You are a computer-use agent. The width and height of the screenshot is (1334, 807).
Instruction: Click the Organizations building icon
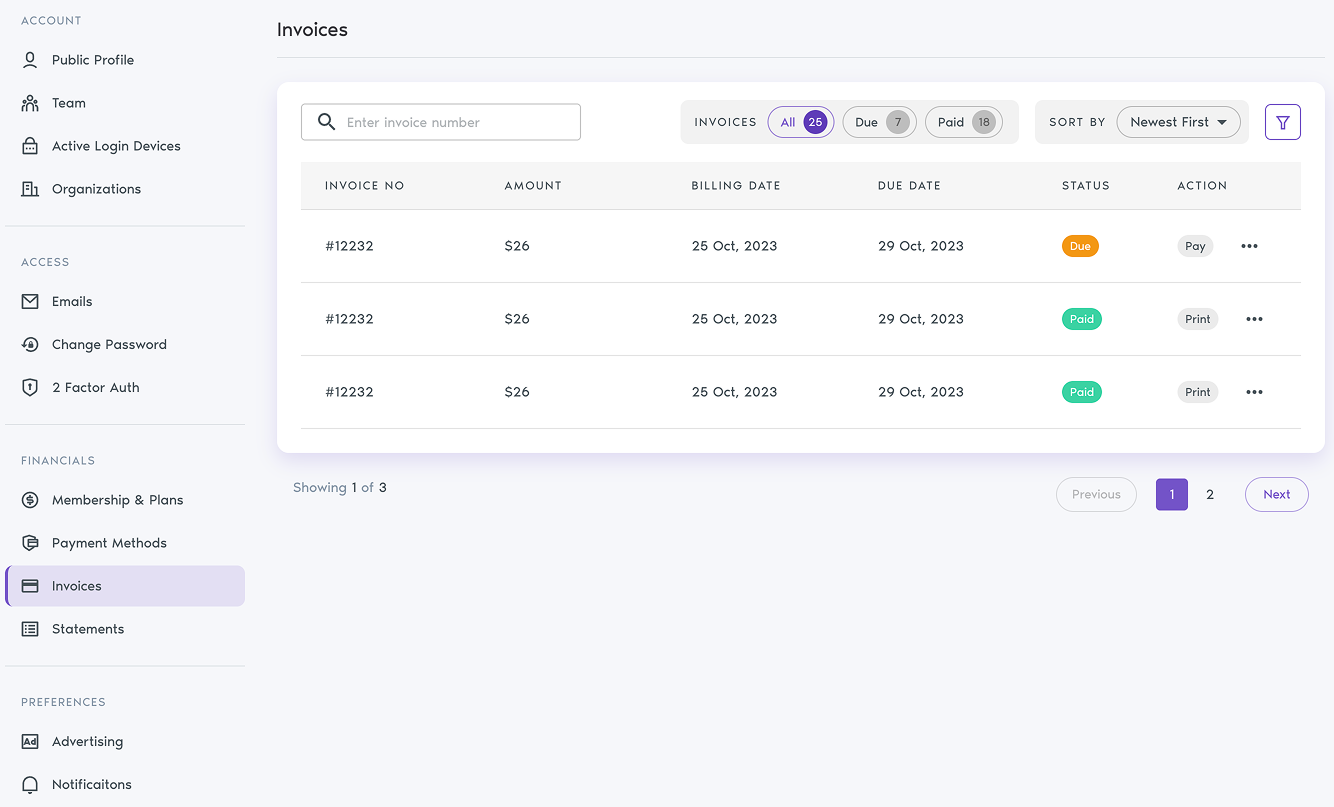point(29,188)
